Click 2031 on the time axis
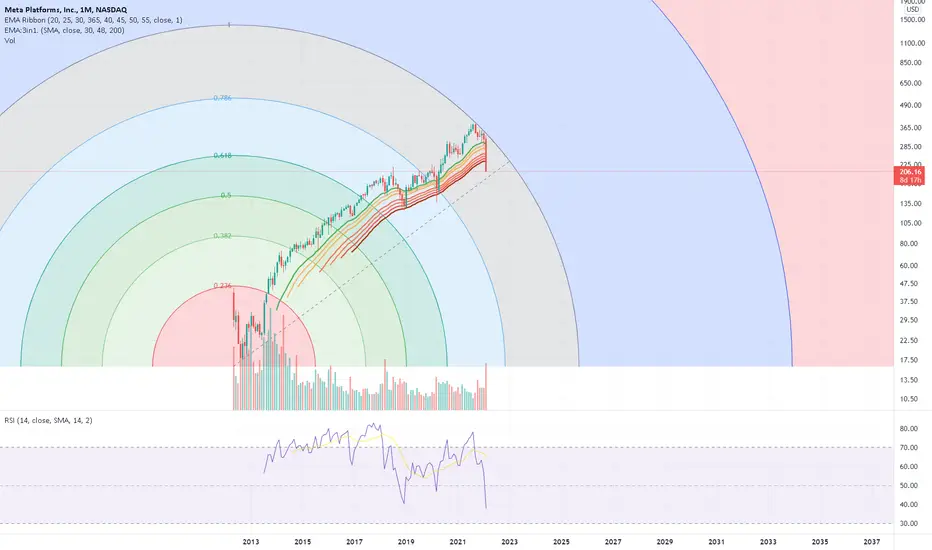Image resolution: width=932 pixels, height=550 pixels. [x=716, y=542]
